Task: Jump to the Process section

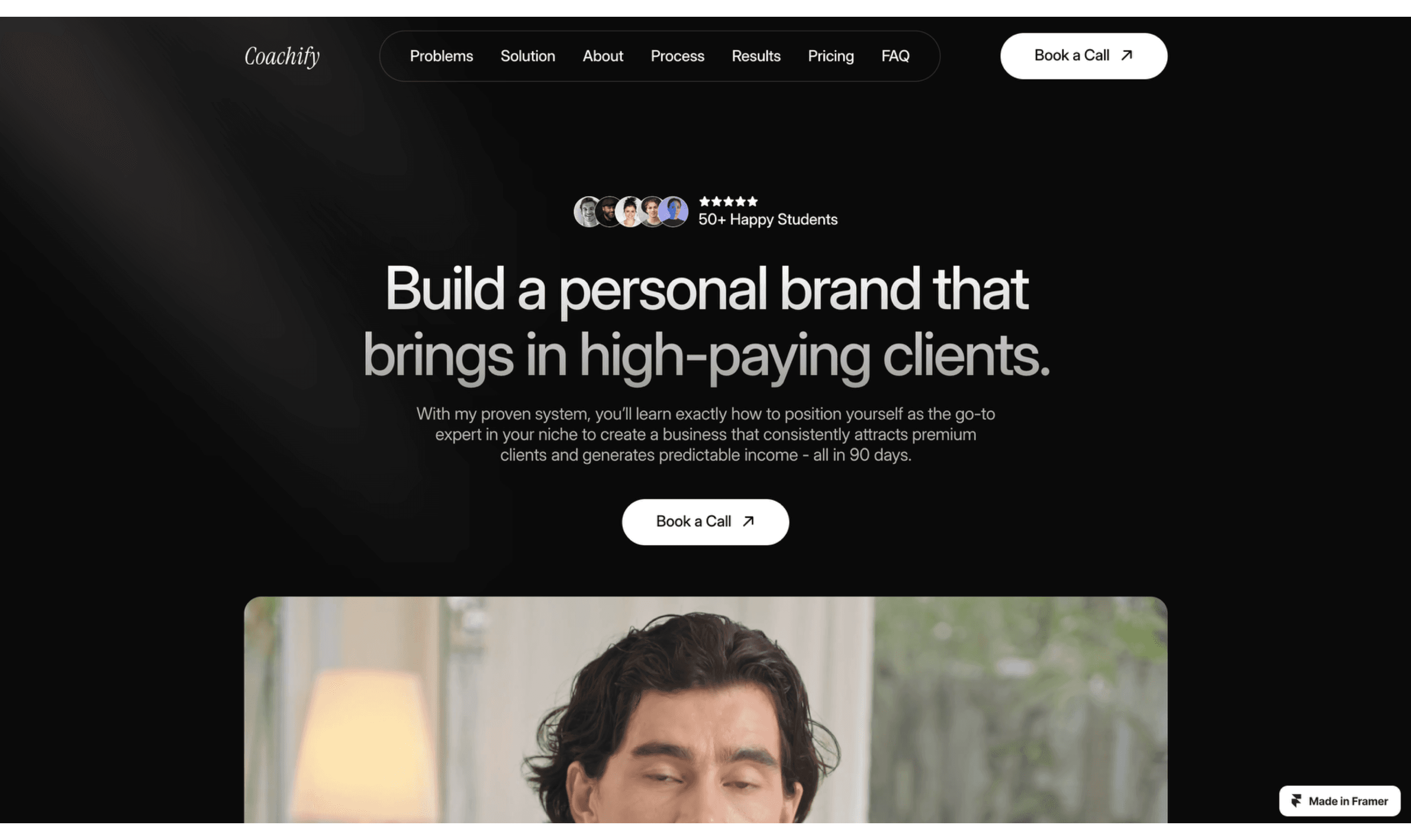Action: tap(677, 56)
